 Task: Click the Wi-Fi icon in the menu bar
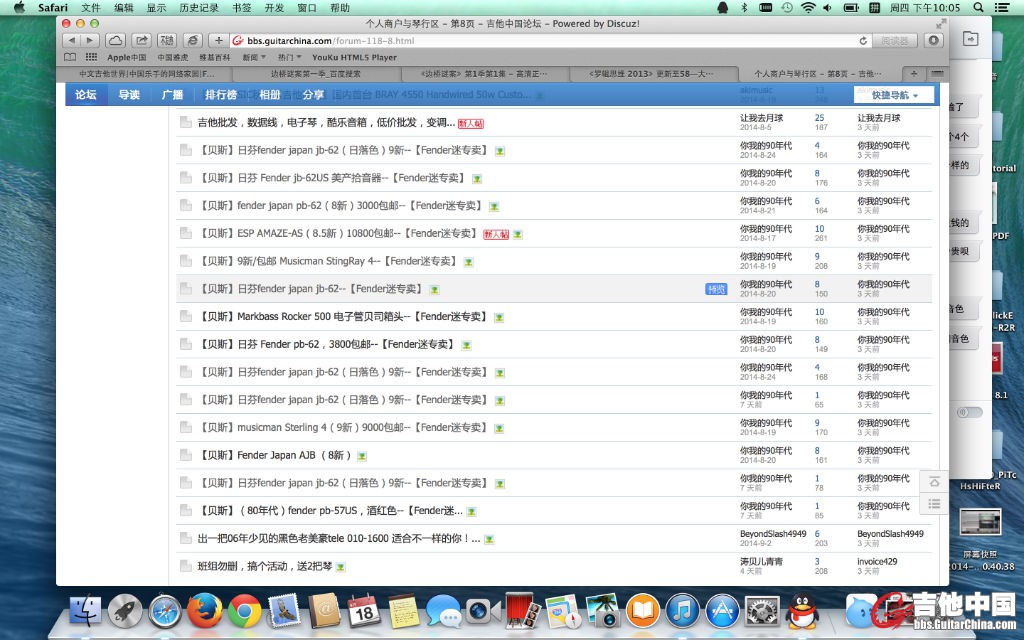pyautogui.click(x=807, y=7)
